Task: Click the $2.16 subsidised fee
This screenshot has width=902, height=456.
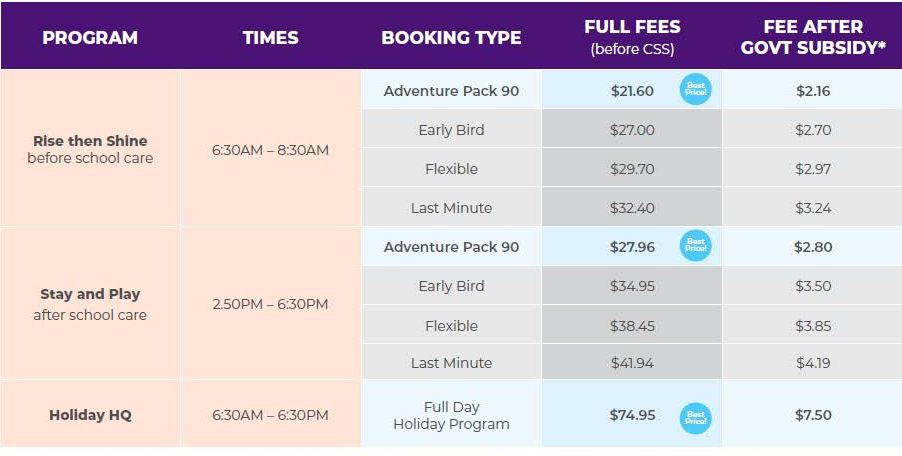Action: 813,91
